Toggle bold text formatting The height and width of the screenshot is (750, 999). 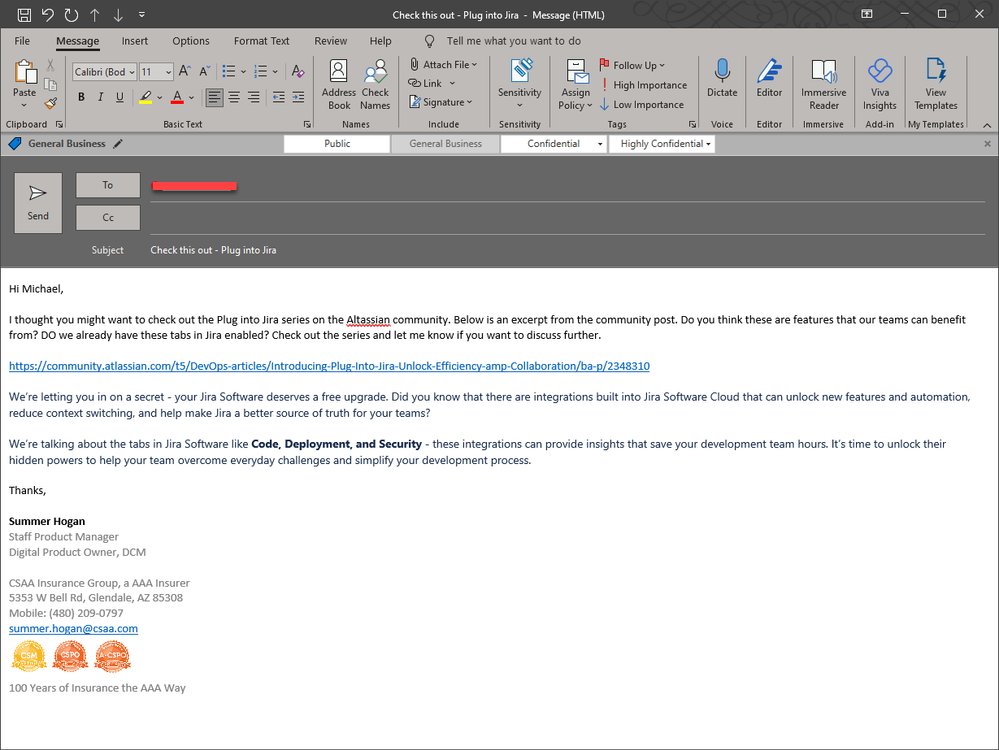[81, 97]
